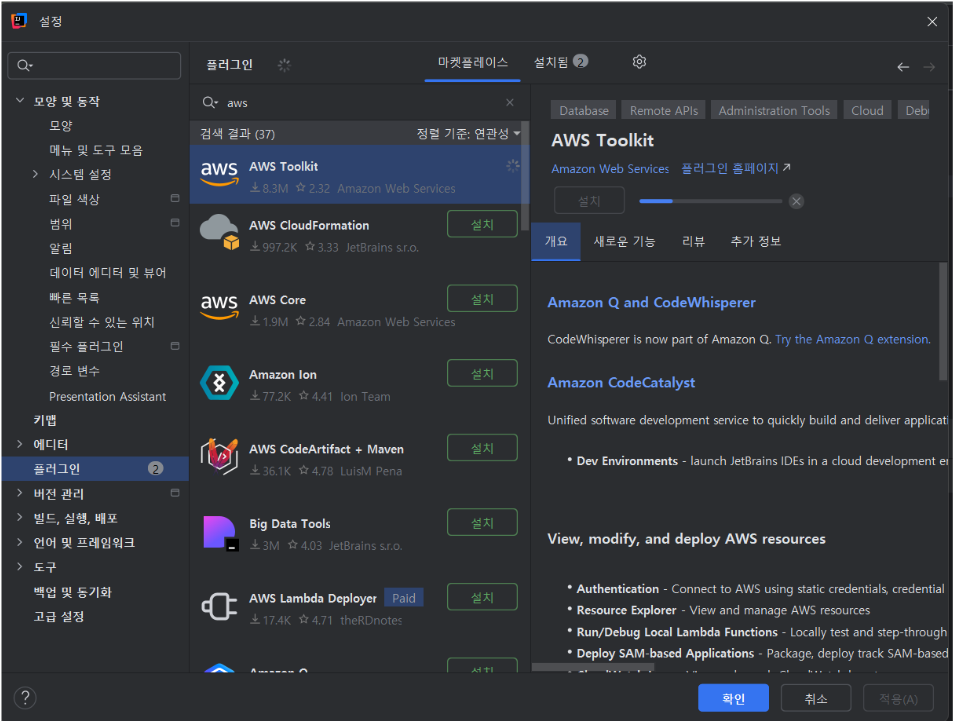Select 키맵 in the settings tree

click(45, 420)
